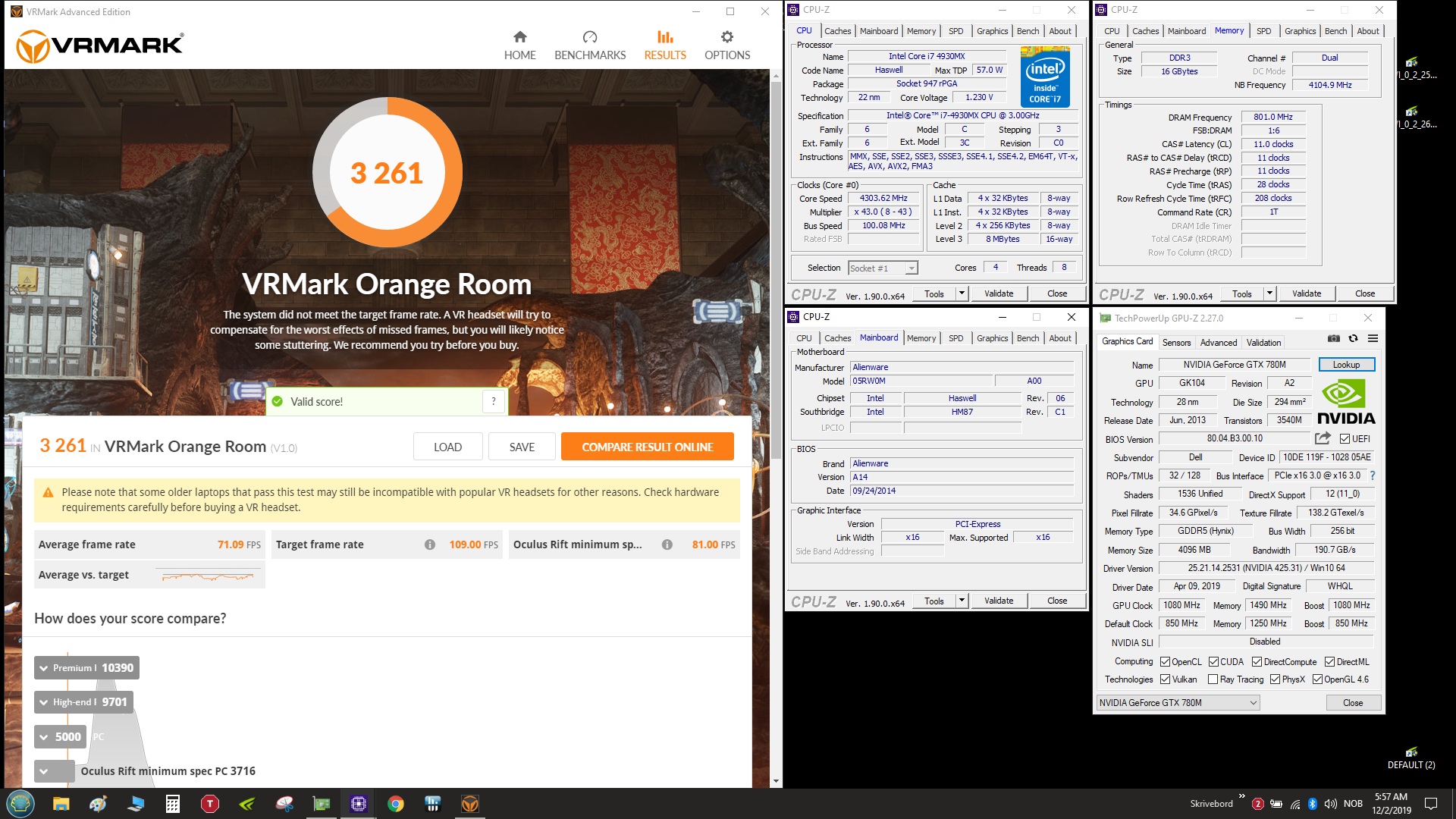Image resolution: width=1456 pixels, height=819 pixels.
Task: Toggle the UEFI checkbox in GPU-Z
Action: click(1345, 439)
